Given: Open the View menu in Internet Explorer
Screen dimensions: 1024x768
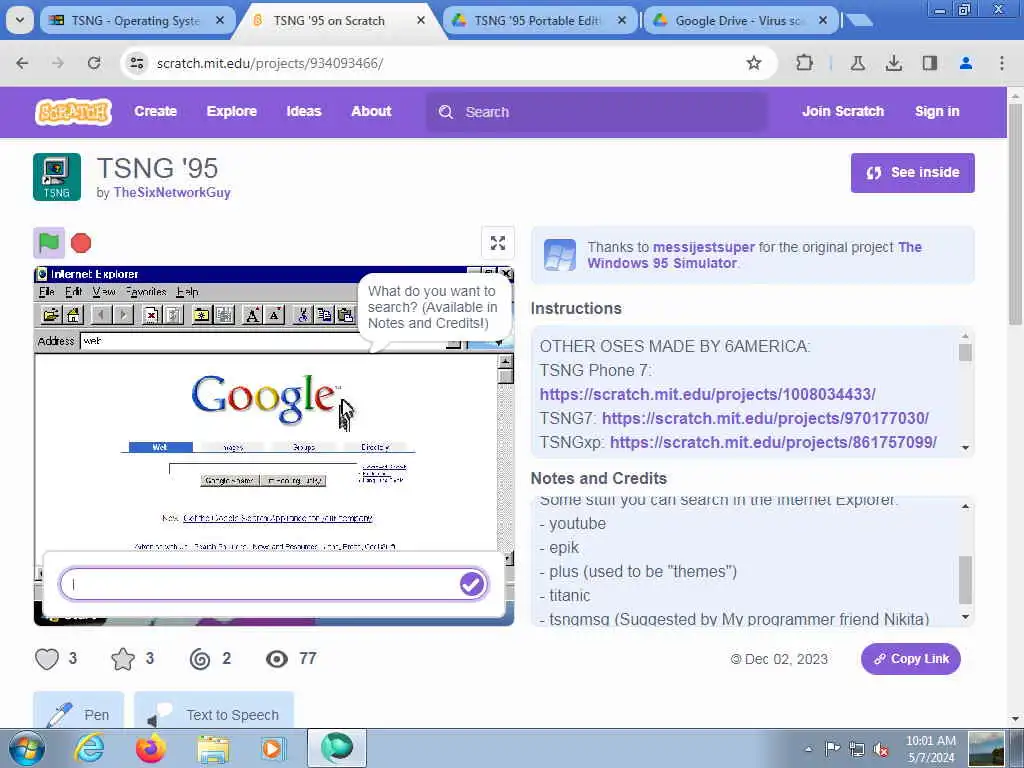Looking at the screenshot, I should pos(103,291).
